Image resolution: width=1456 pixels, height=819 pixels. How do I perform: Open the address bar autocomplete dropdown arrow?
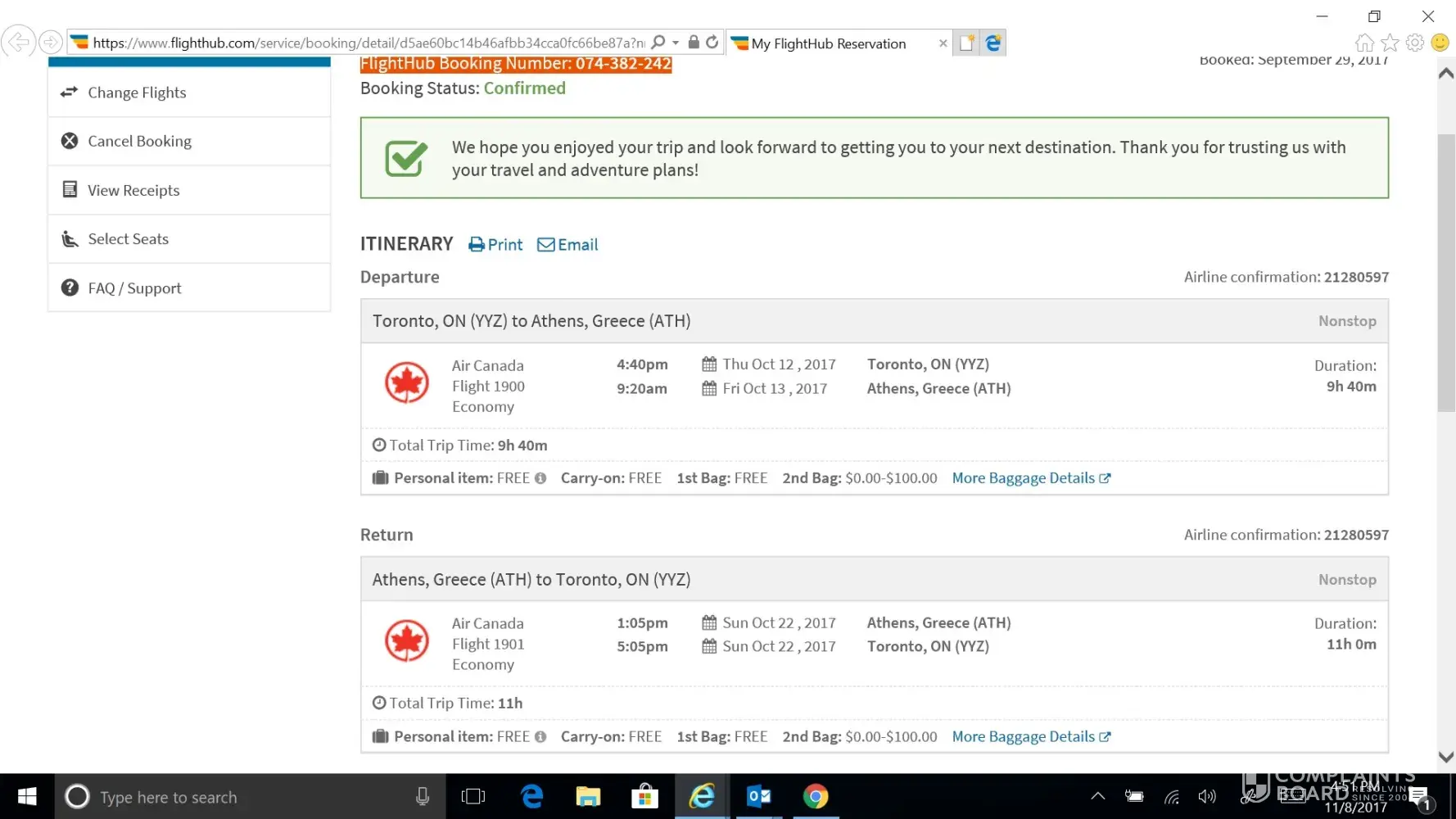pos(676,43)
